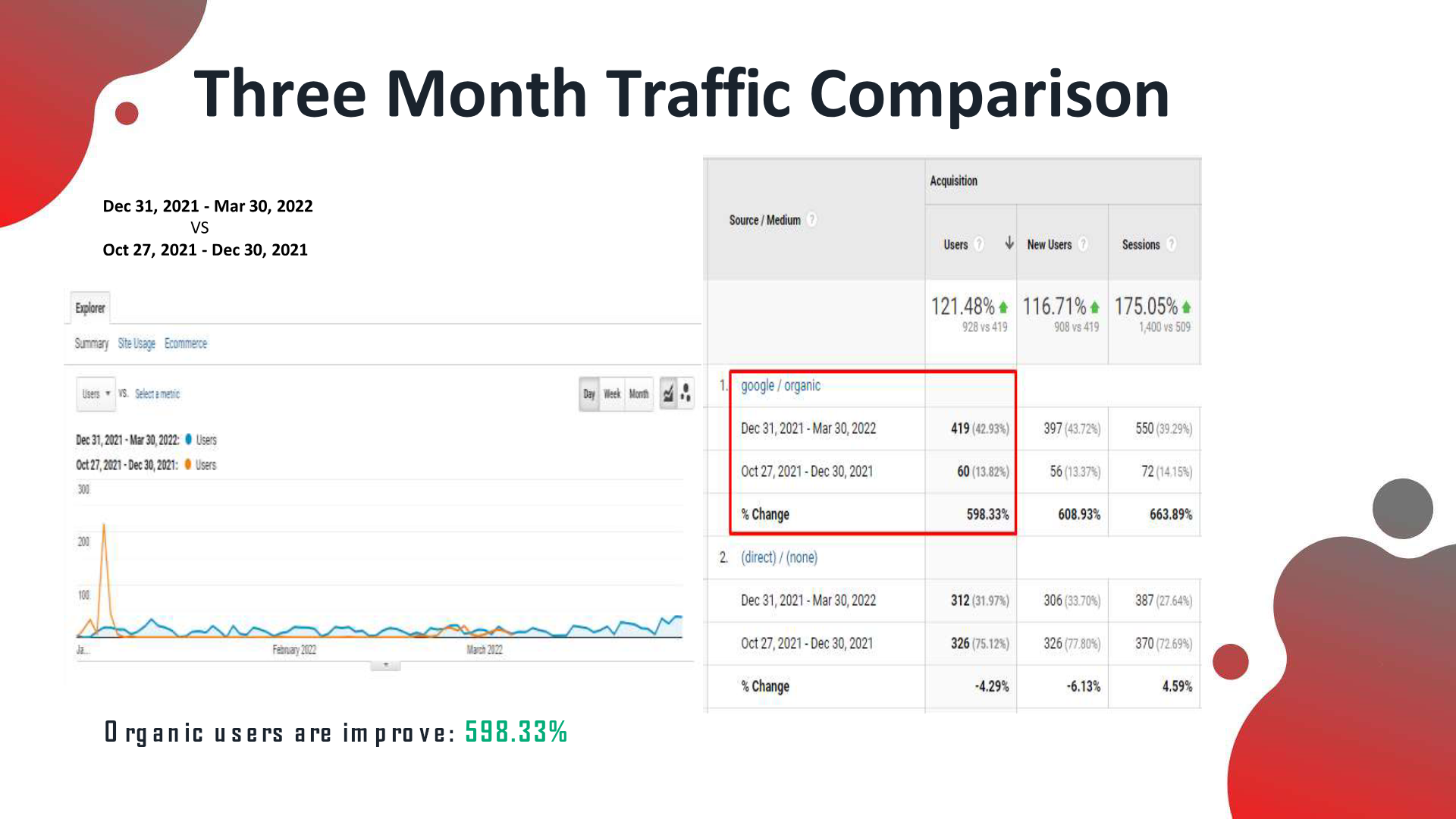Toggle chart granularity to Week
Viewport: 1456px width, 819px height.
coord(612,394)
